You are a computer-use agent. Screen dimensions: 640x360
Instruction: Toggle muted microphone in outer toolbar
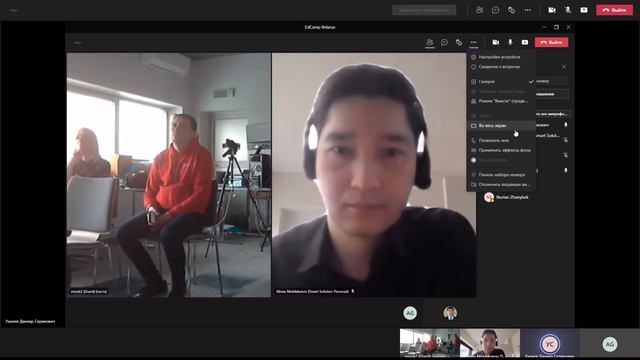tap(568, 10)
